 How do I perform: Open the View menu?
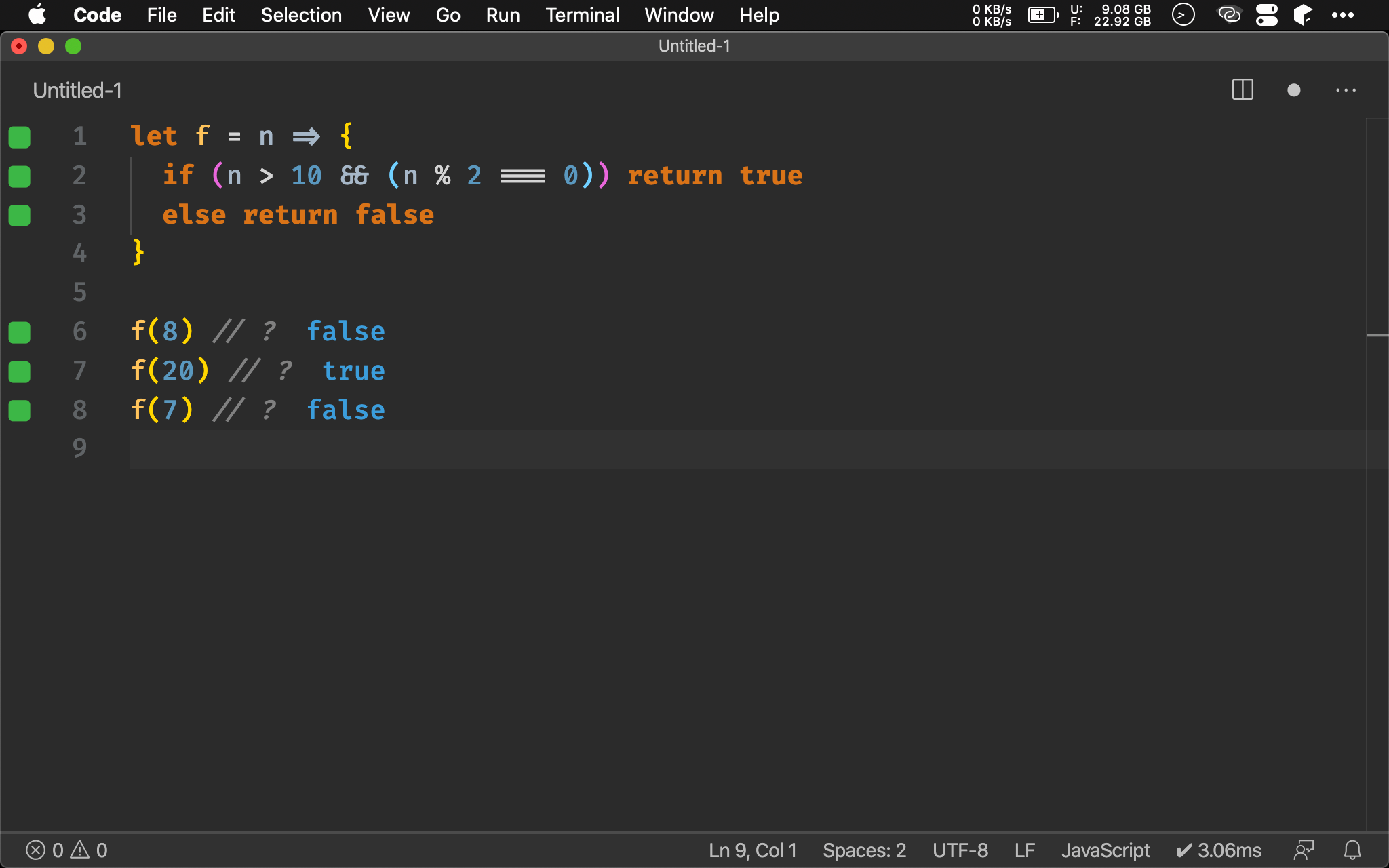[x=389, y=15]
